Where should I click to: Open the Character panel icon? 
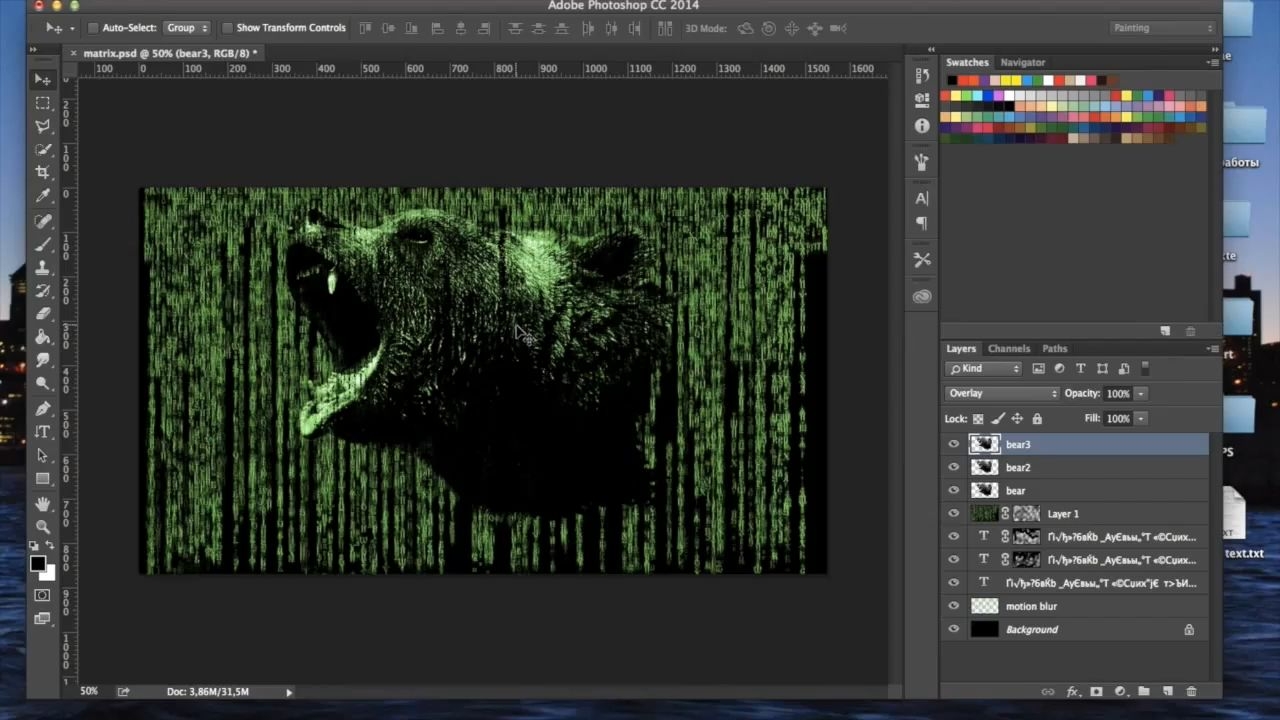click(x=922, y=198)
